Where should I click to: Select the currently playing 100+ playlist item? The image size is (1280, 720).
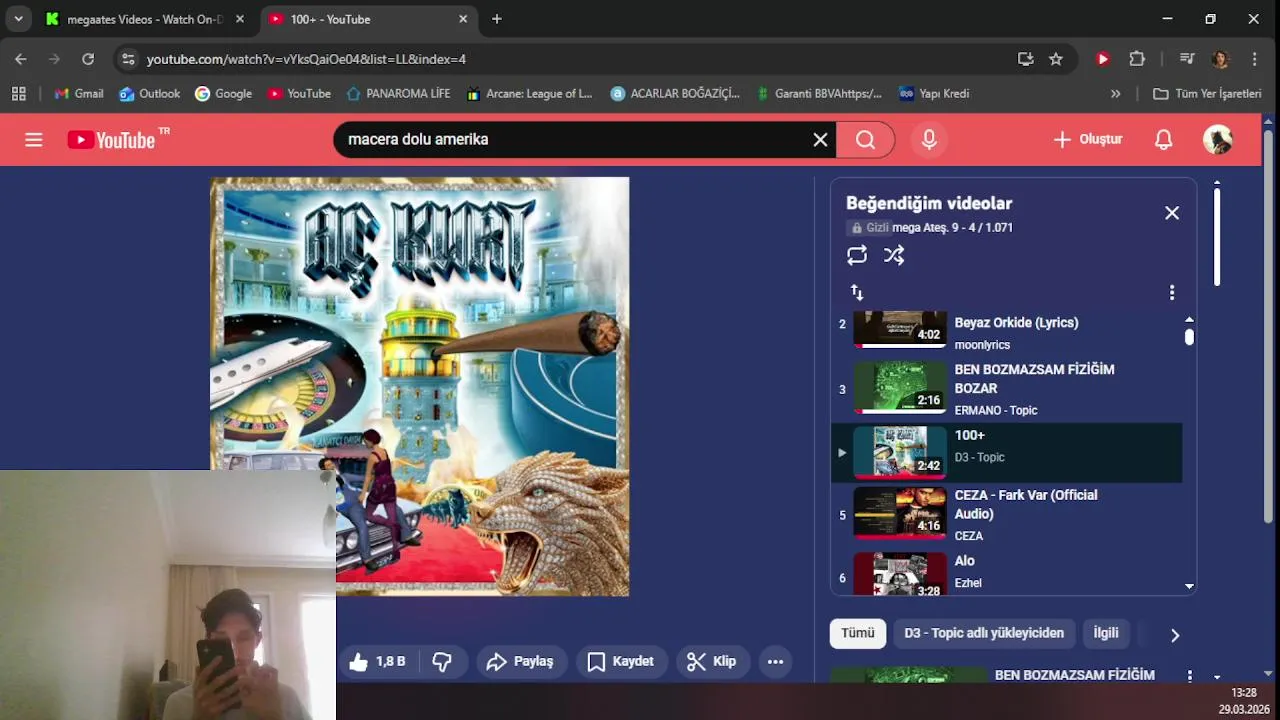point(1007,452)
